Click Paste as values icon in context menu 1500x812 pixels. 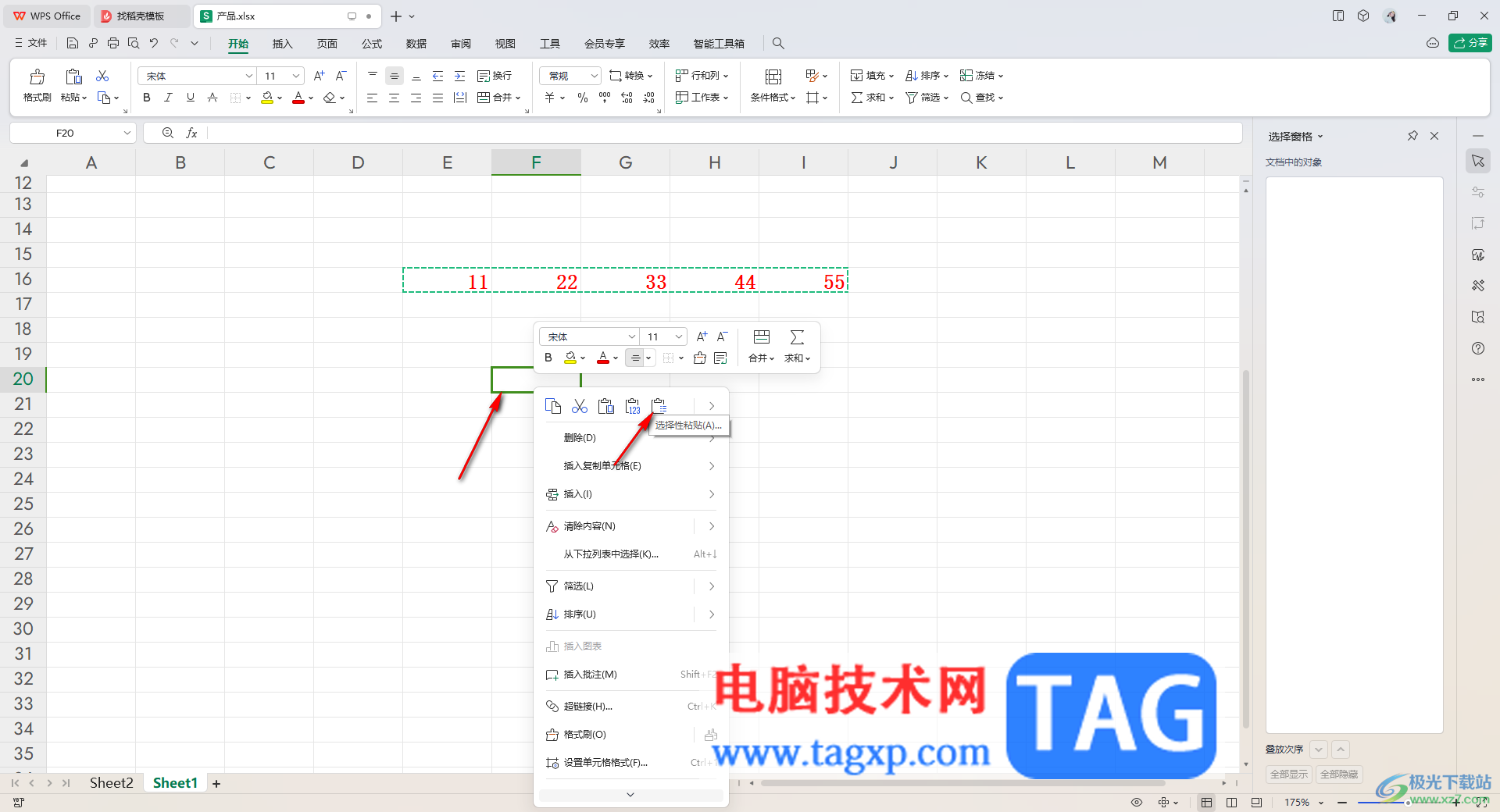tap(633, 406)
